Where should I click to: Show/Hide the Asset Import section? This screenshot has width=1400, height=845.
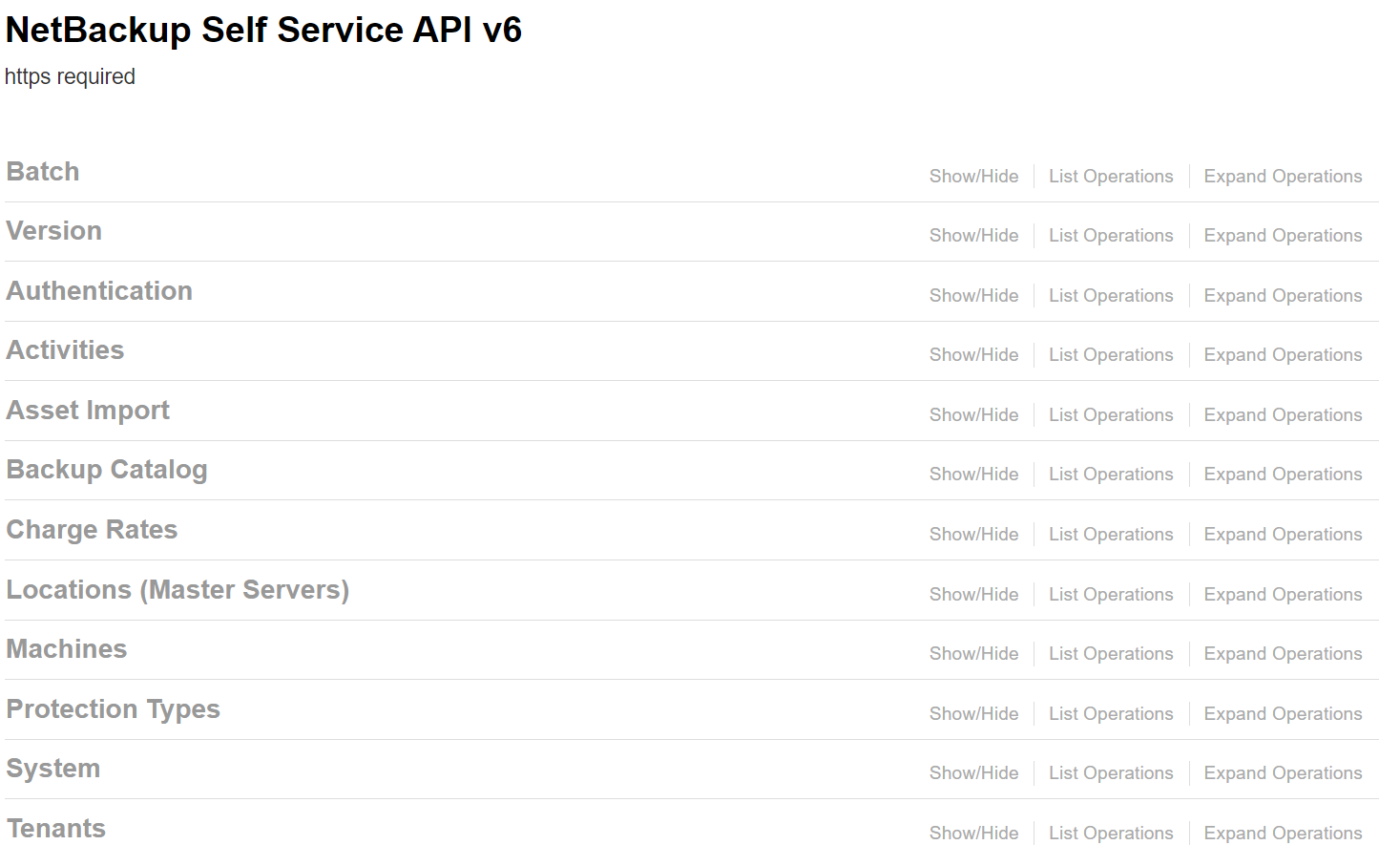coord(973,415)
